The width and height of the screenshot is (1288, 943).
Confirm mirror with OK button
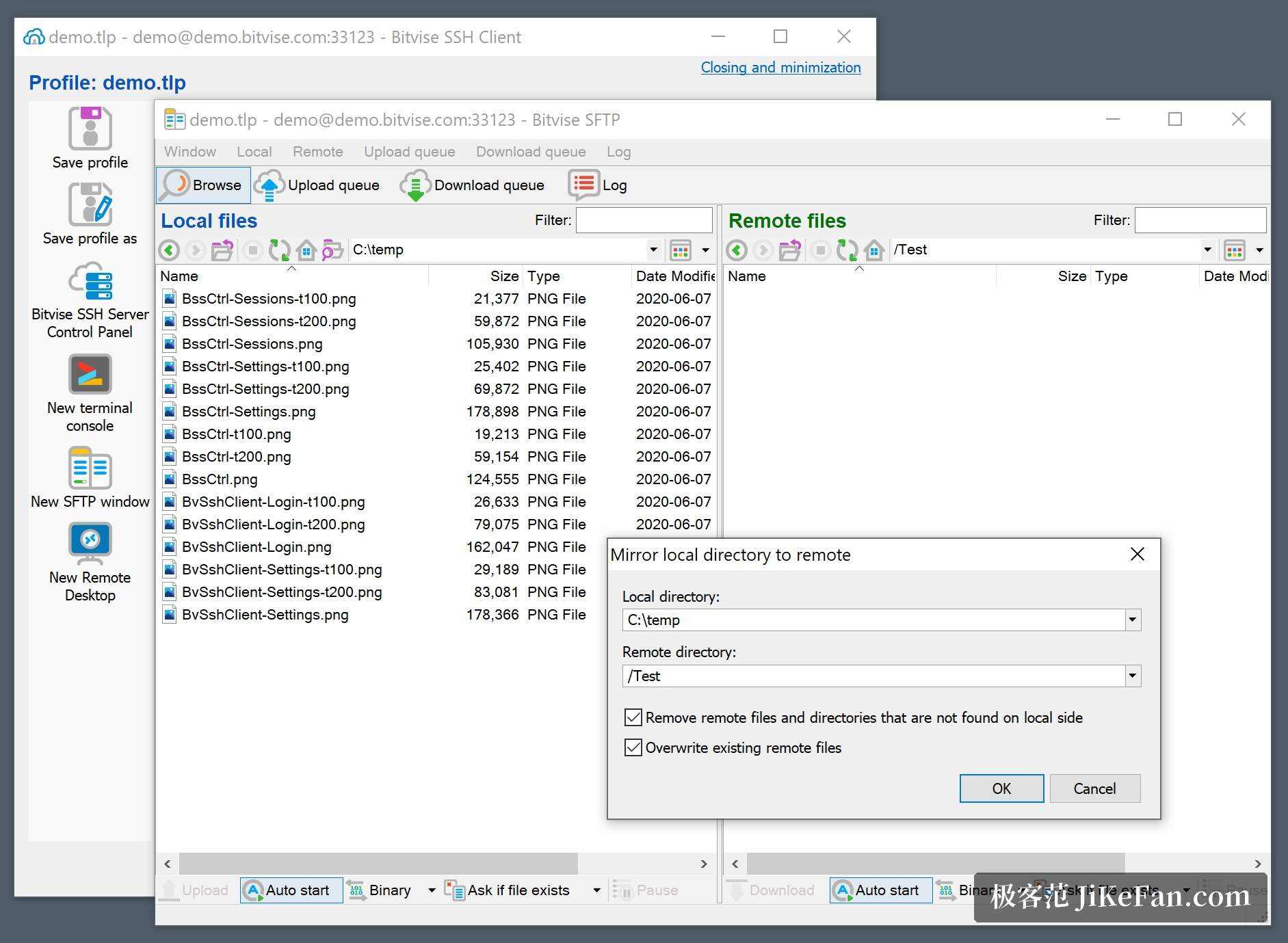(1001, 788)
